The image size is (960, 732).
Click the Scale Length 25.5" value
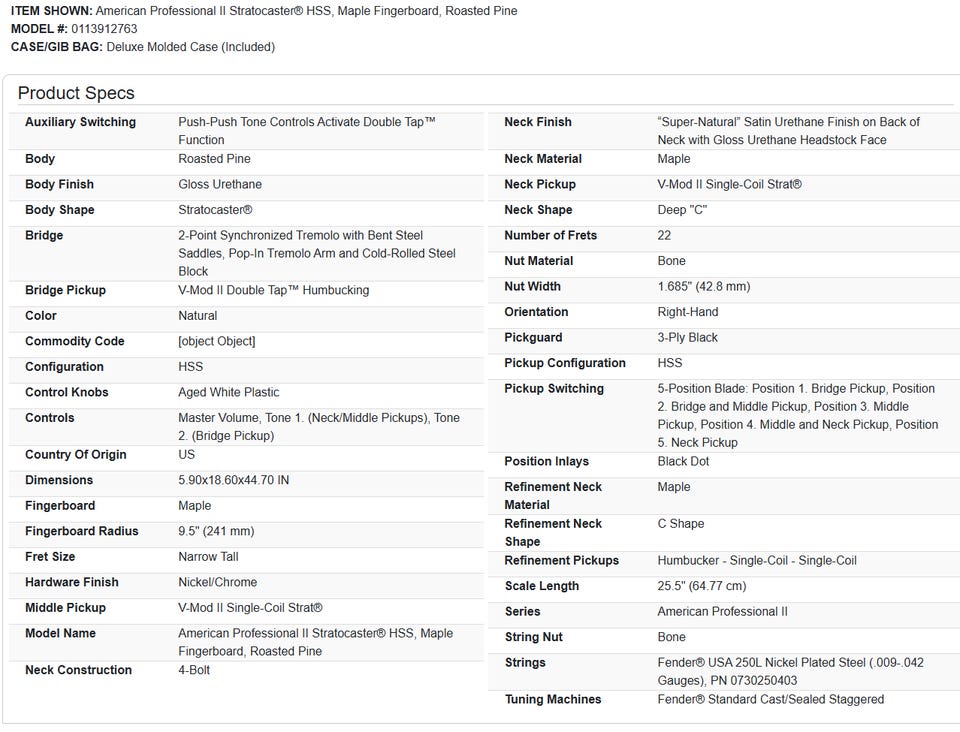click(x=701, y=586)
